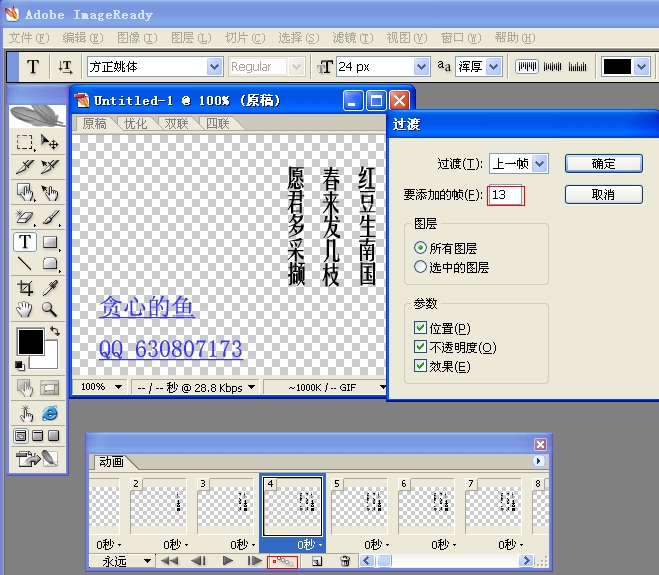659x575 pixels.
Task: Click the black text color swatch
Action: point(617,67)
